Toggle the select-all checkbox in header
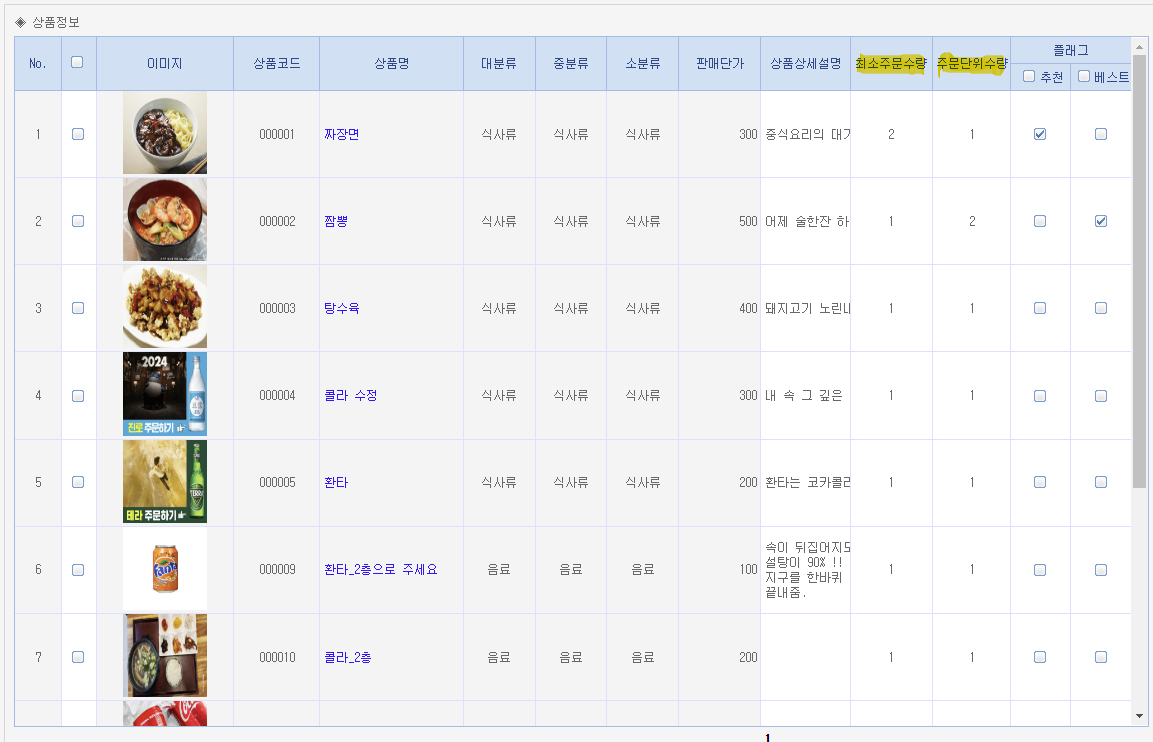 tap(78, 62)
